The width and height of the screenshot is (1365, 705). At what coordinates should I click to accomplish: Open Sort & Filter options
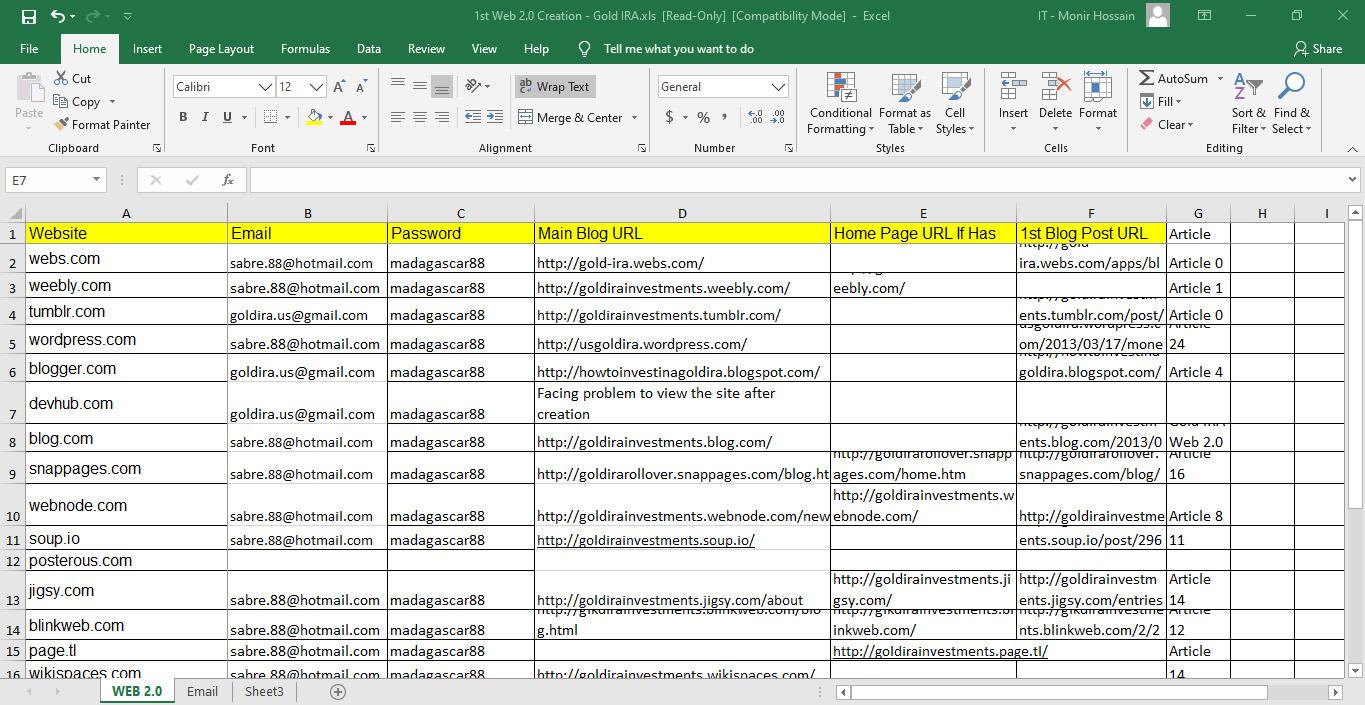1247,104
